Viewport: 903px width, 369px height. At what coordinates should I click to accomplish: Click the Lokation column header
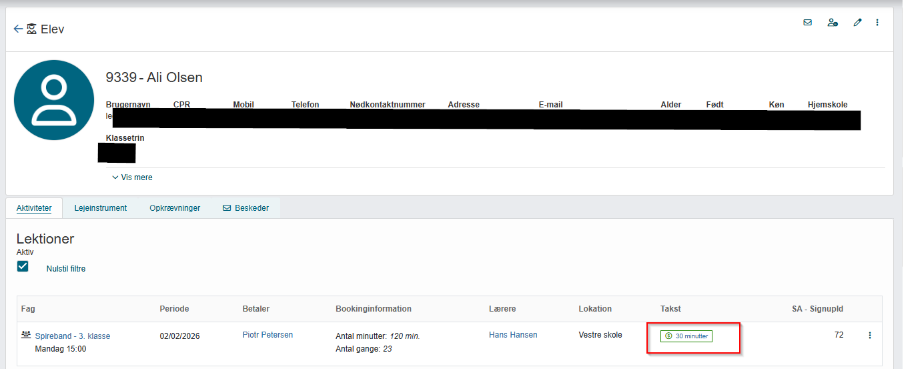(x=595, y=309)
